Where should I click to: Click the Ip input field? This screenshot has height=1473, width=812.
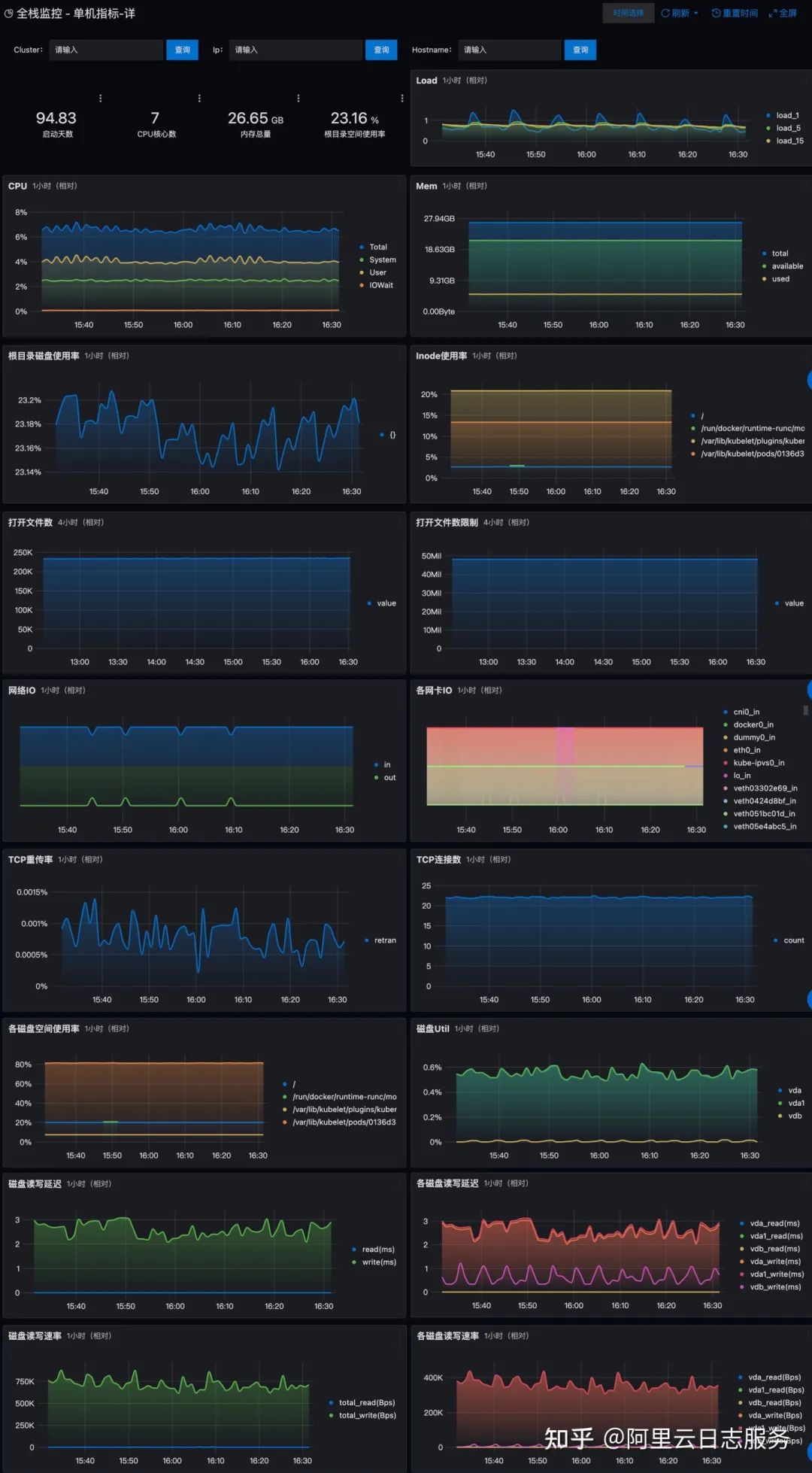coord(295,50)
